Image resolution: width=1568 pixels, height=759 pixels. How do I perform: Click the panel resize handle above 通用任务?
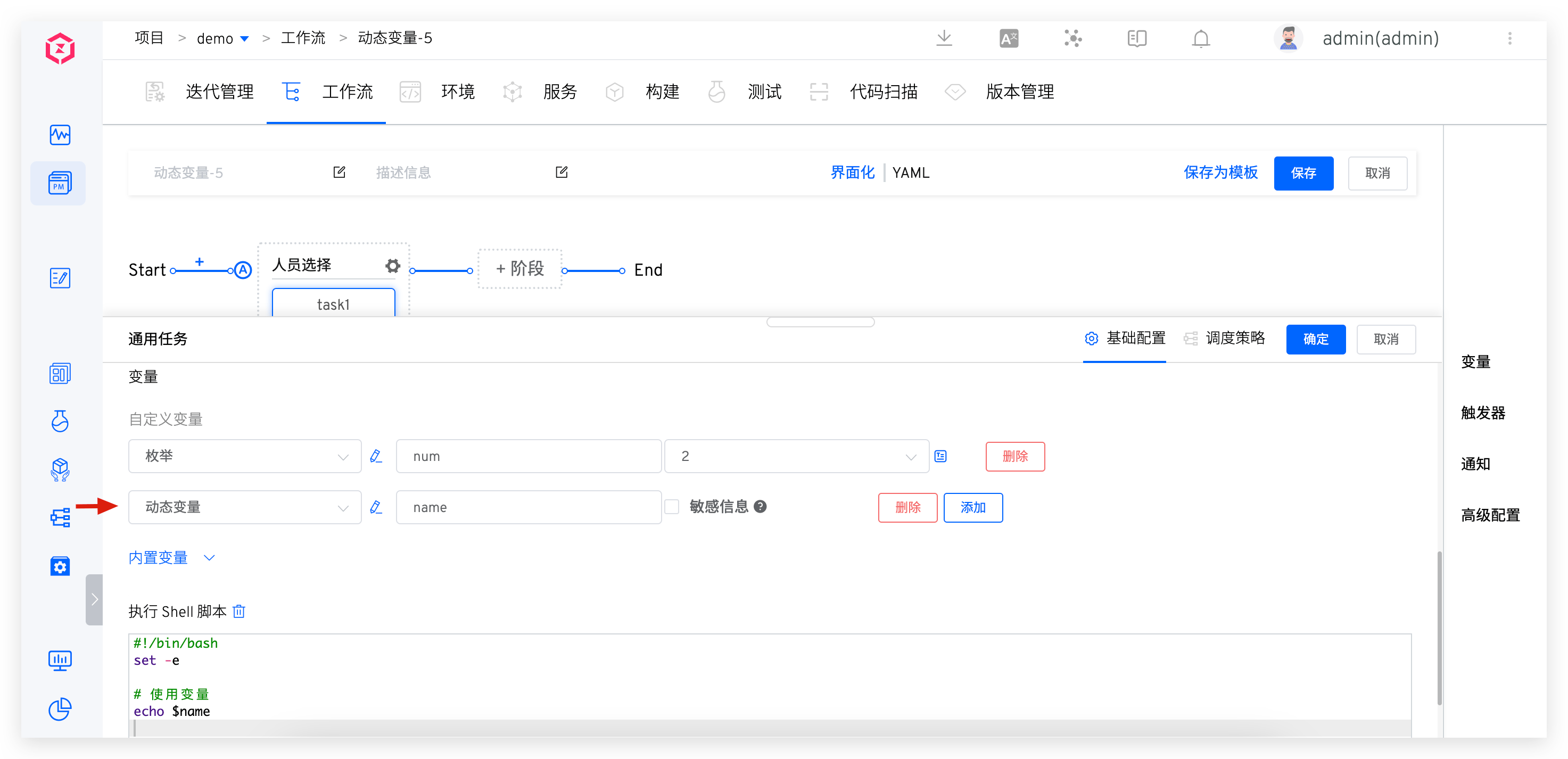[820, 322]
